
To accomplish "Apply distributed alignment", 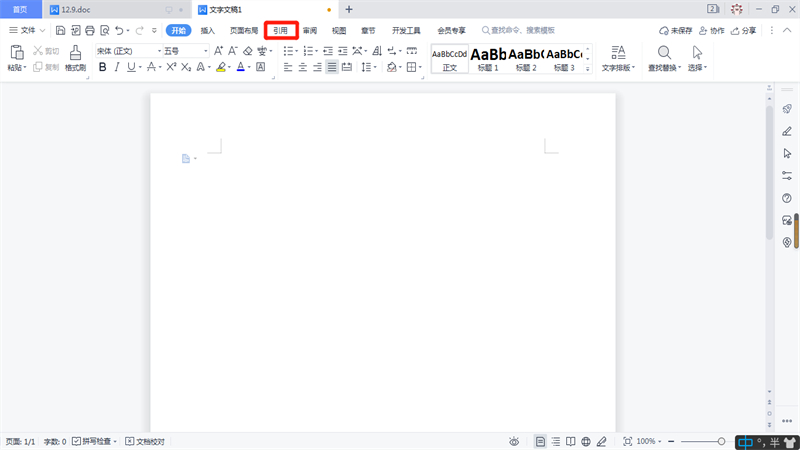I will click(347, 67).
